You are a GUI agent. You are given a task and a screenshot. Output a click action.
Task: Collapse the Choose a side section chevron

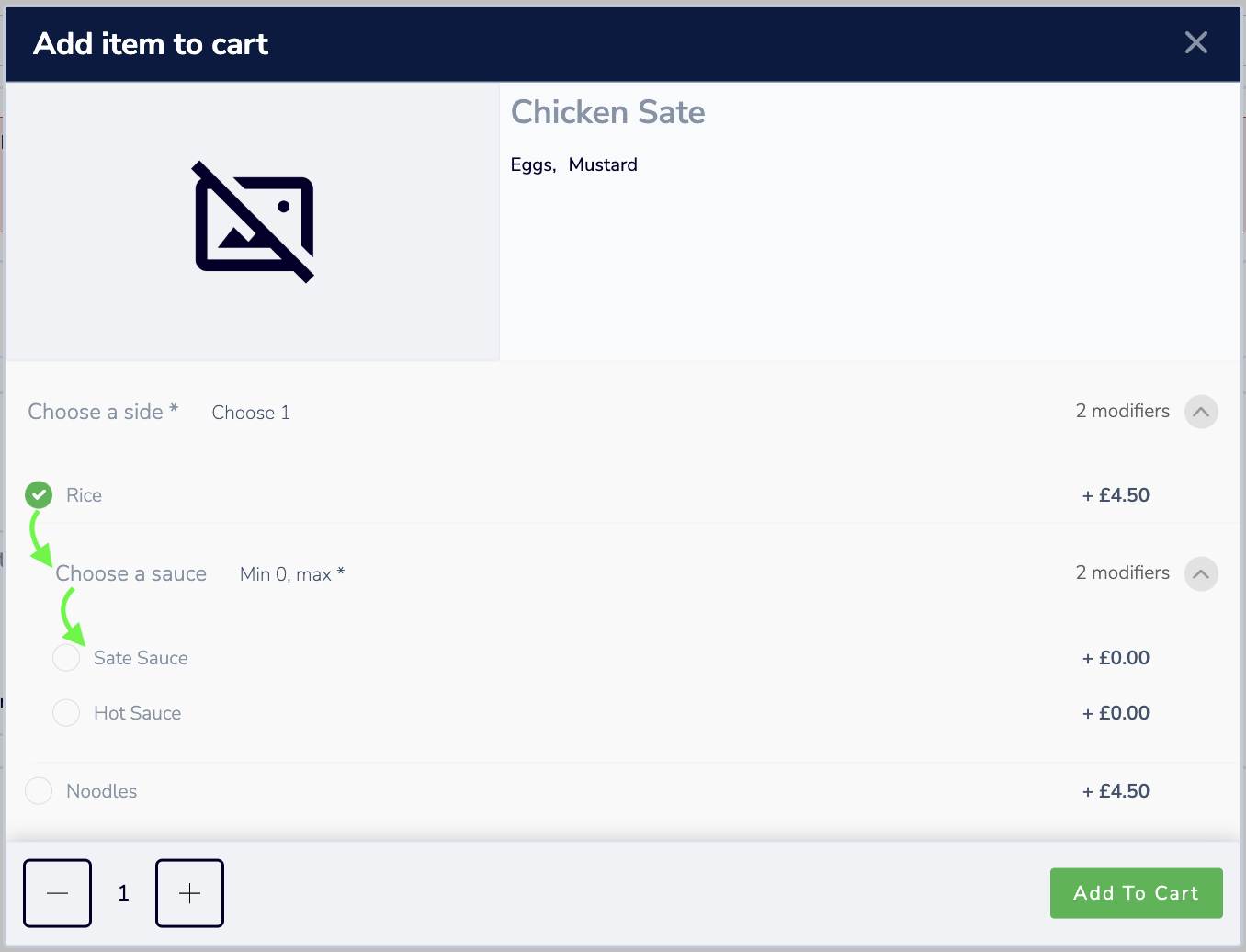[x=1201, y=412]
